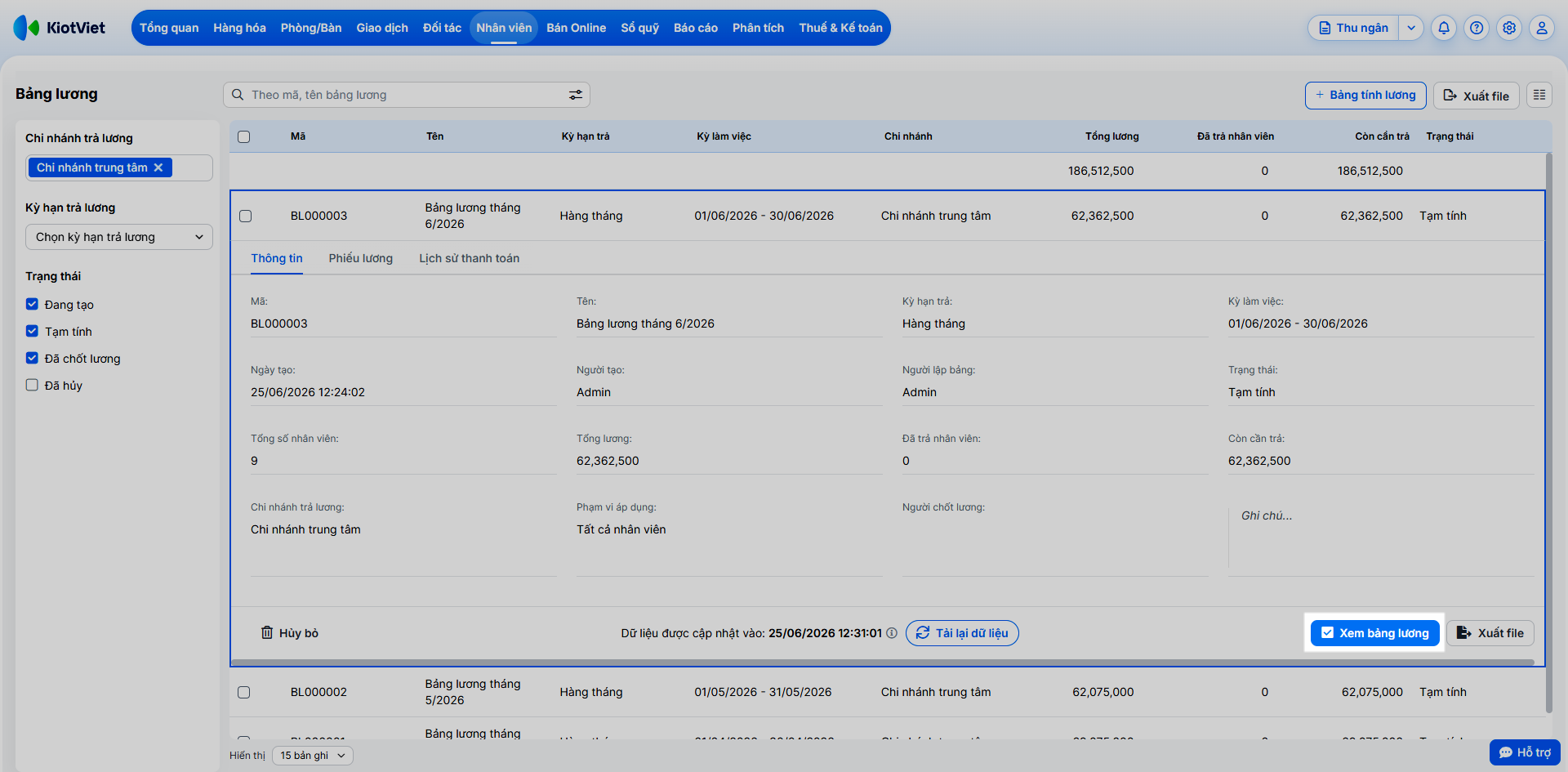Viewport: 1568px width, 772px height.
Task: Click the Chi nhánh trả lương branch selector
Action: 119,167
